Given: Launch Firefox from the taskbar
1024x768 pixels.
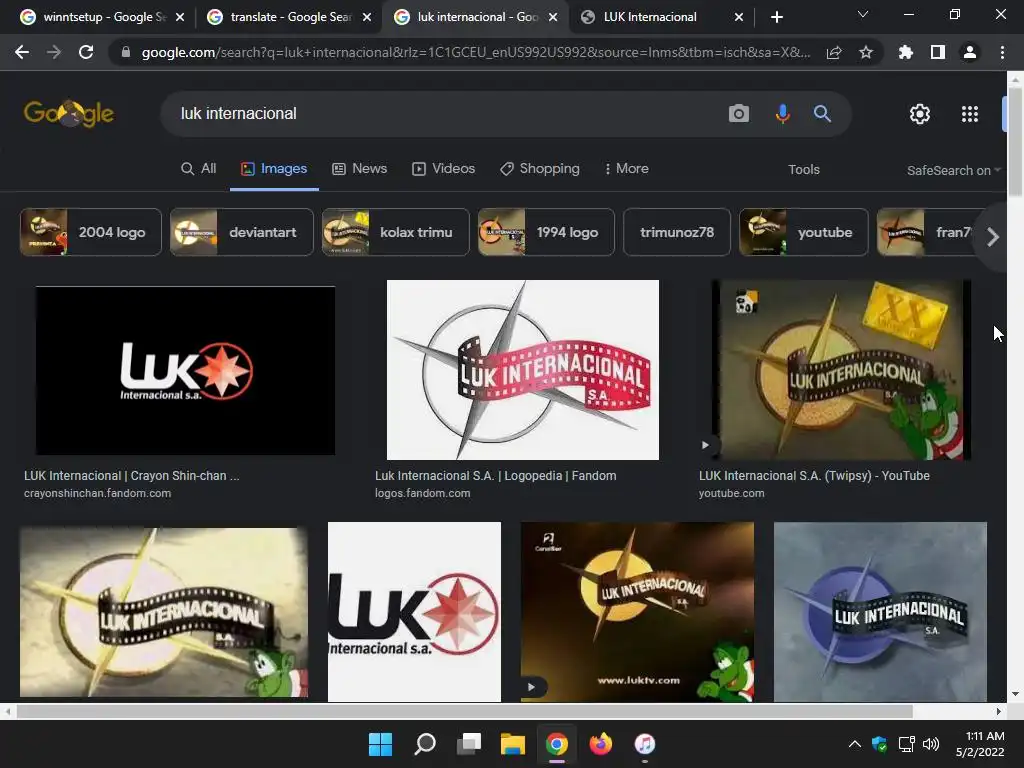Looking at the screenshot, I should tap(601, 744).
